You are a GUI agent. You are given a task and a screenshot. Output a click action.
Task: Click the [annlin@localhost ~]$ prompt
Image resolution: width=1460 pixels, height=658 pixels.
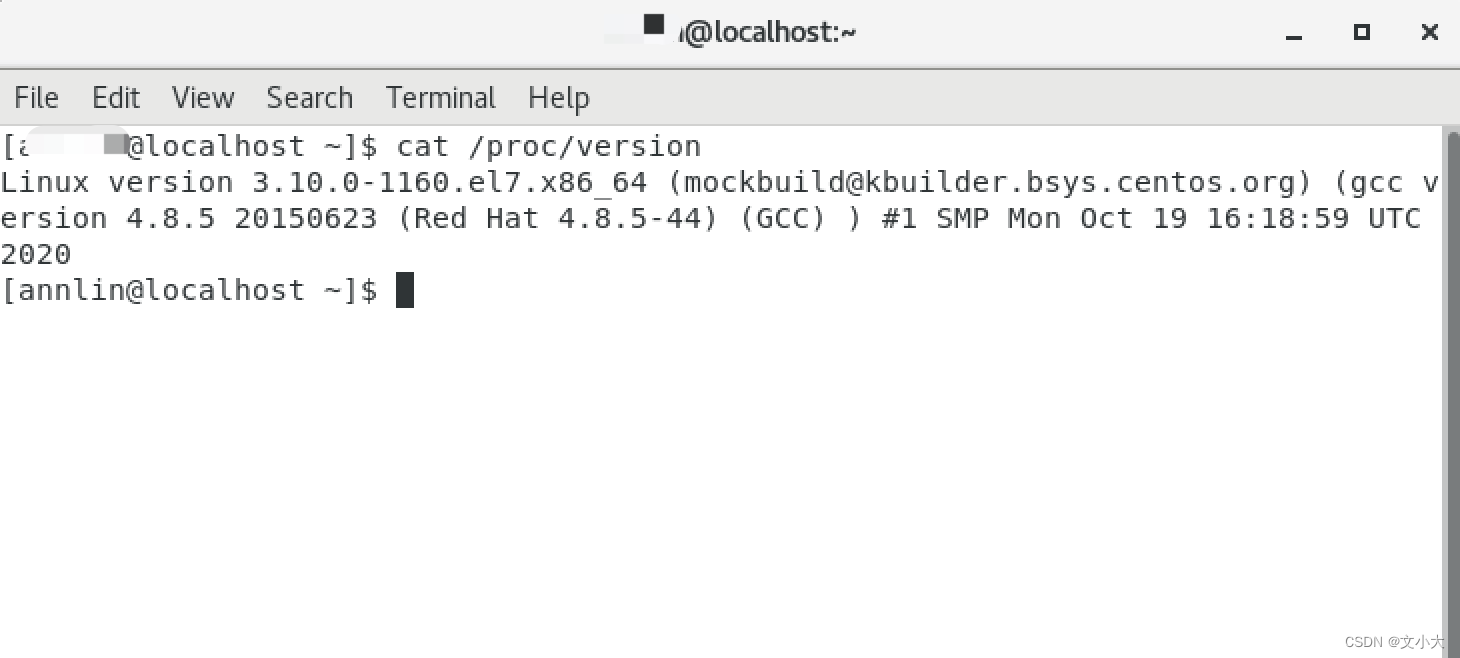point(189,290)
